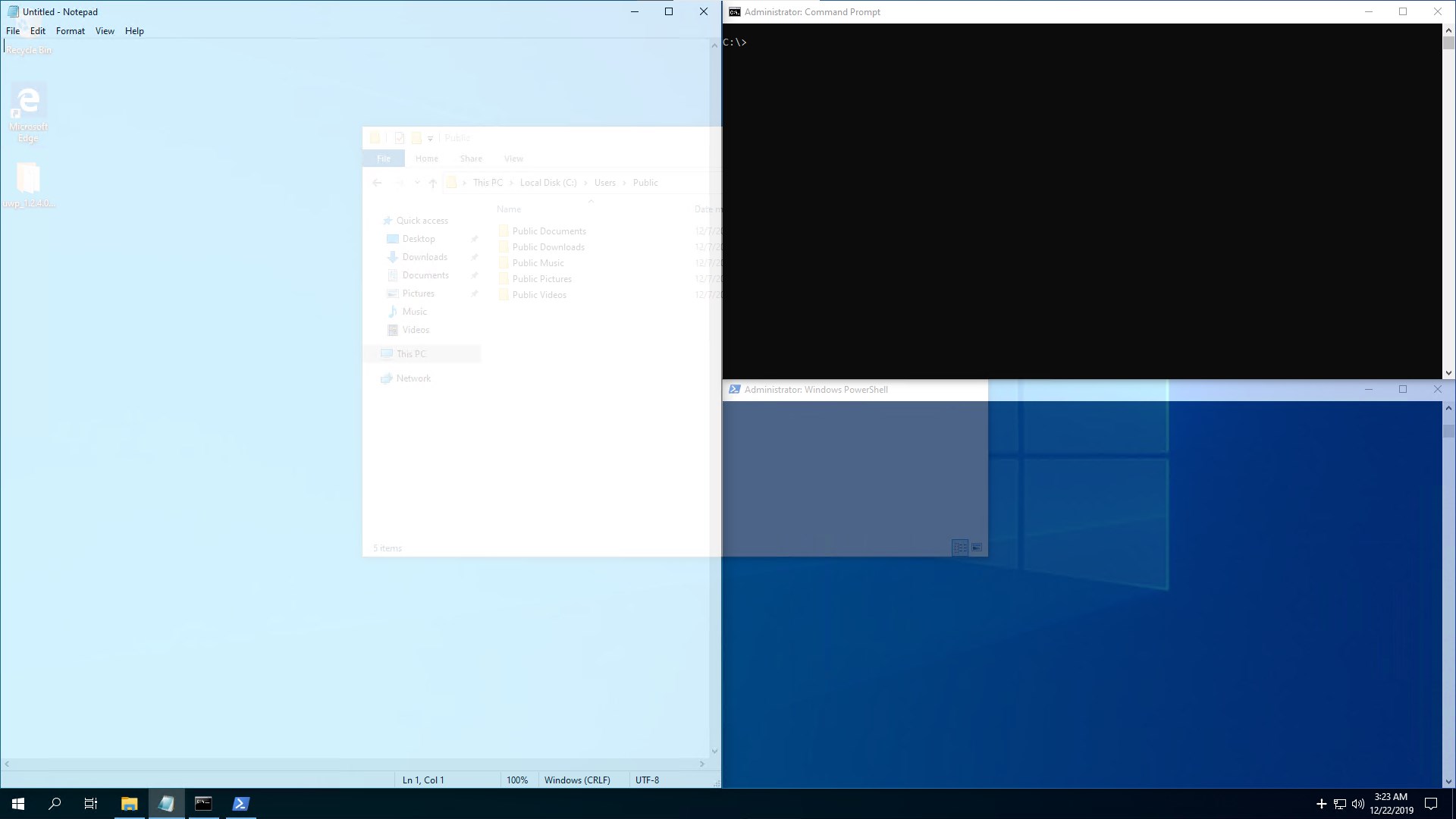Open Notepad's File menu
This screenshot has height=819, width=1456.
click(x=13, y=31)
